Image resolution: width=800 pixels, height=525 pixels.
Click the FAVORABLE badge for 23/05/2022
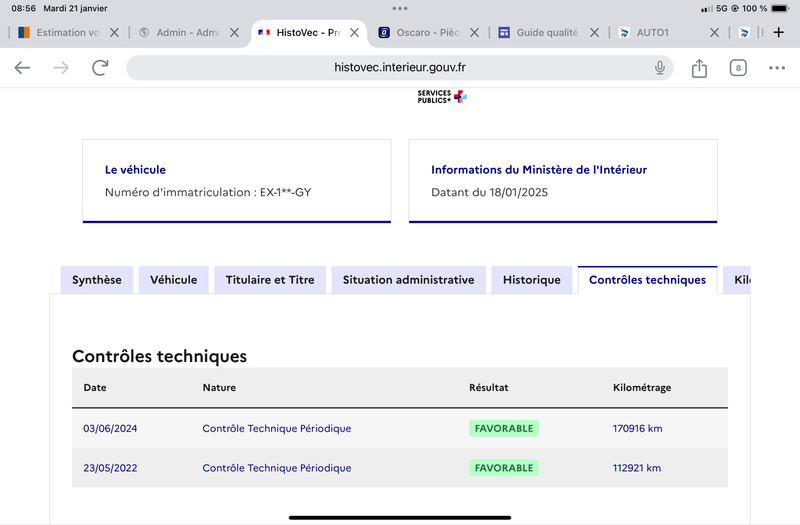click(504, 468)
